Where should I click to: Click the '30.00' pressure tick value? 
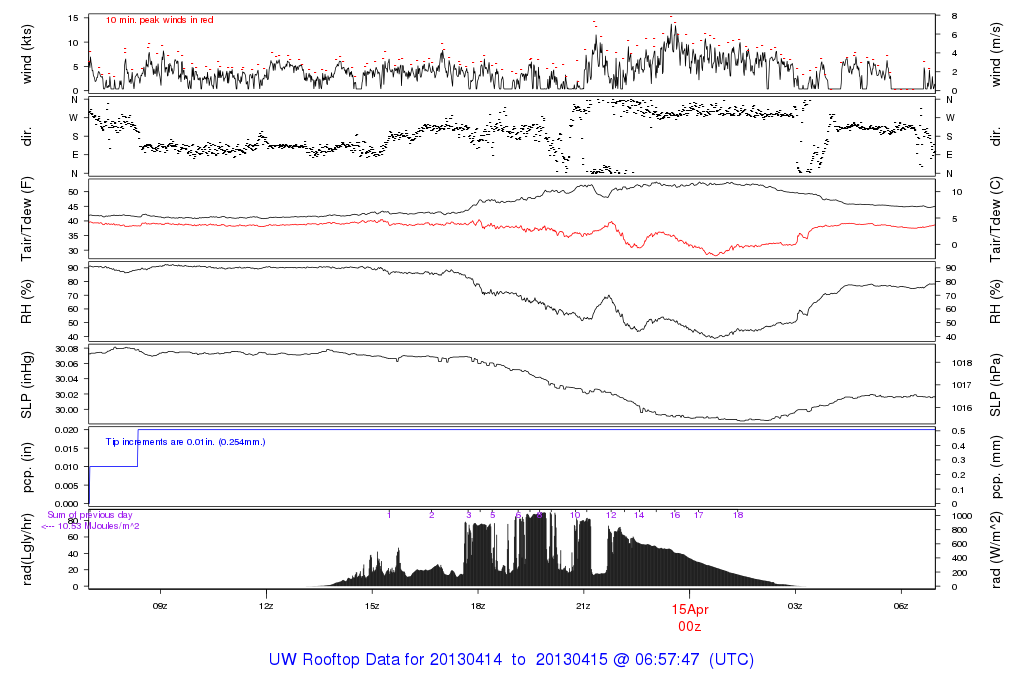pos(67,411)
